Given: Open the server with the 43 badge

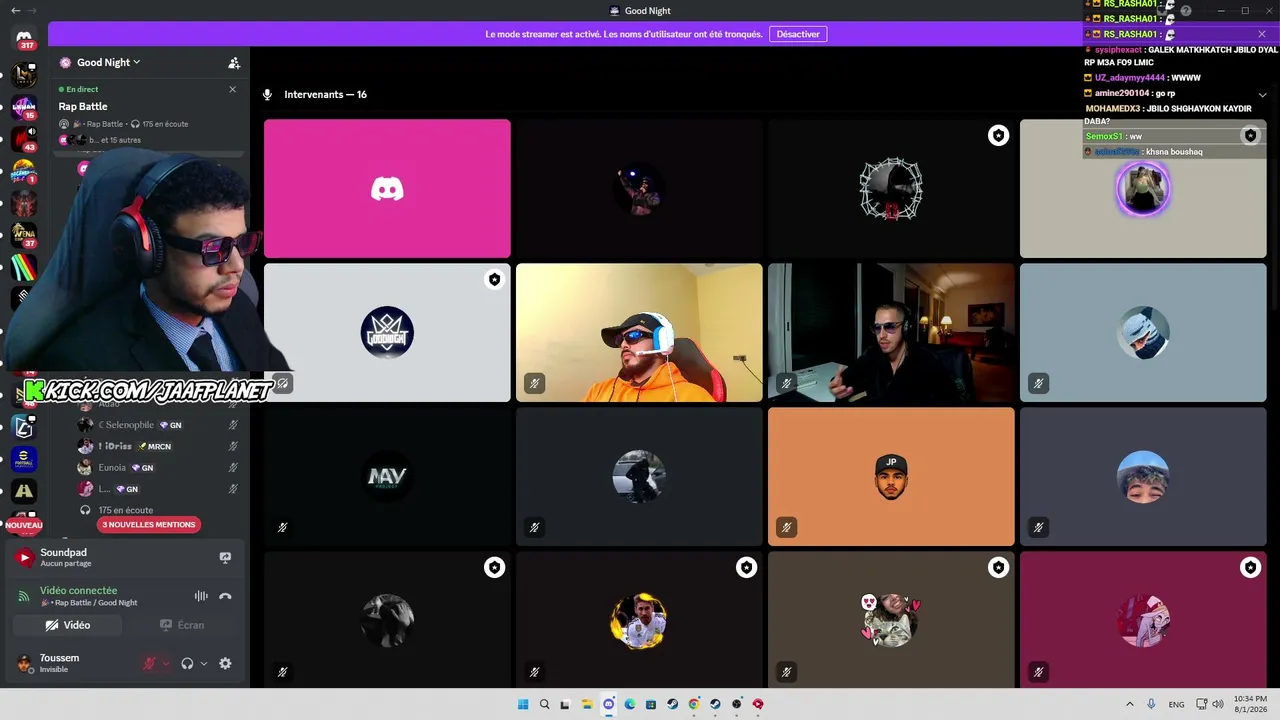Looking at the screenshot, I should pos(24,139).
